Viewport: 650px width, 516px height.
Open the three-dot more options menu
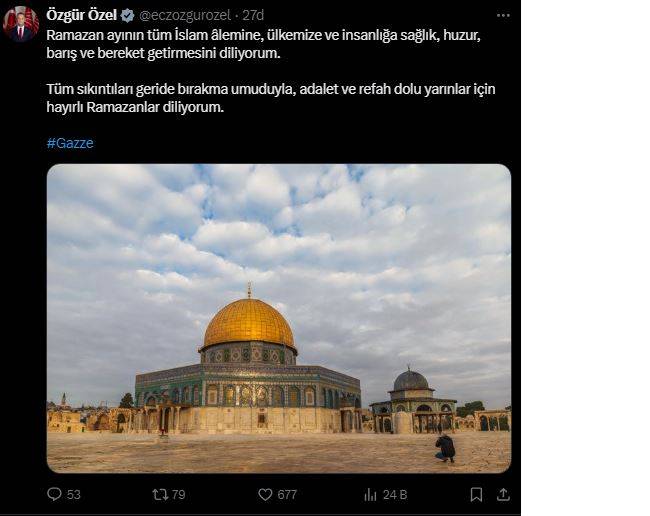[x=503, y=15]
